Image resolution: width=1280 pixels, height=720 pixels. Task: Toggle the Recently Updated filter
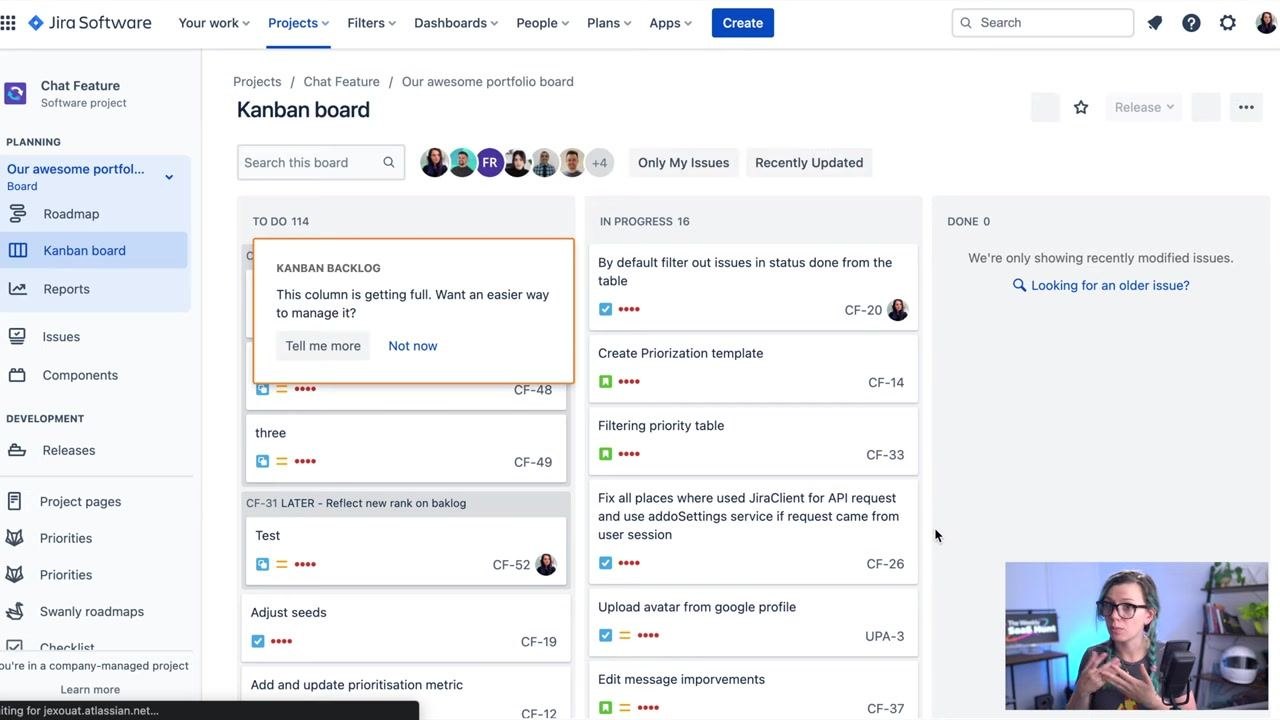(x=809, y=162)
